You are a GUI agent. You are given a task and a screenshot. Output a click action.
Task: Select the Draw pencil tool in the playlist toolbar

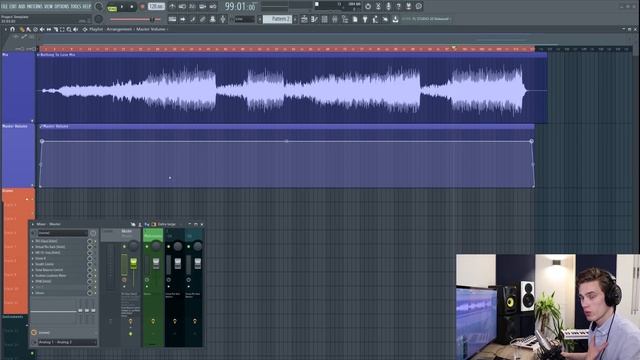(x=21, y=29)
